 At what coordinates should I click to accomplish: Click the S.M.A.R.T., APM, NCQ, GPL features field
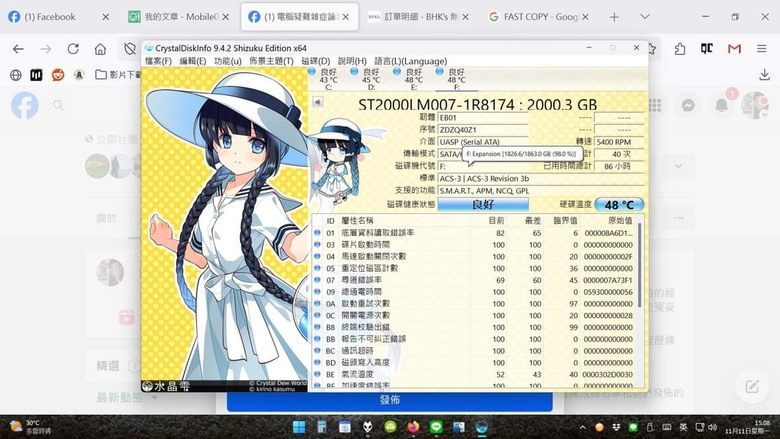pos(541,190)
